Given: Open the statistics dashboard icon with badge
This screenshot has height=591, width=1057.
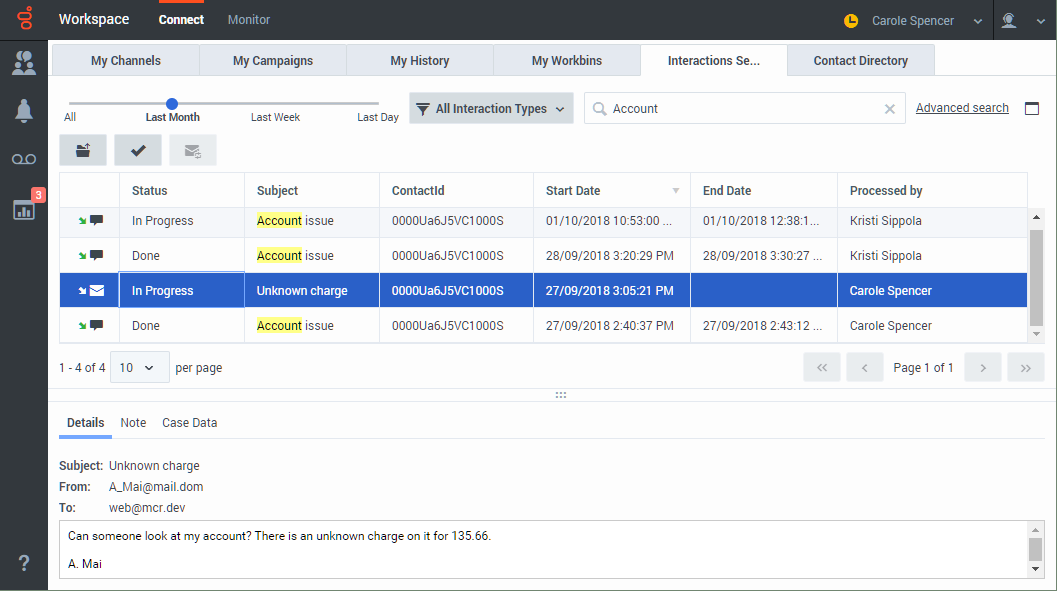Looking at the screenshot, I should click(23, 209).
